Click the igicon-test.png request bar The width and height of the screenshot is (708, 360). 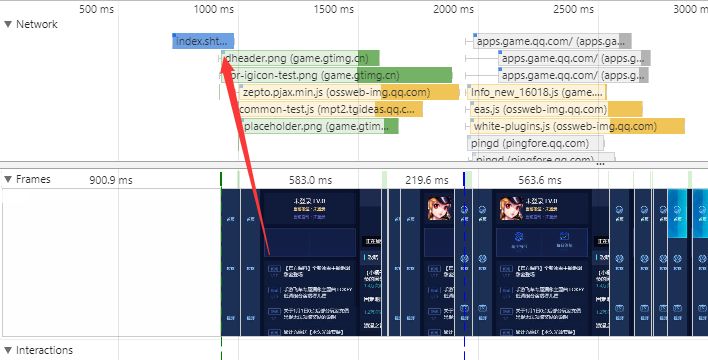coord(337,75)
